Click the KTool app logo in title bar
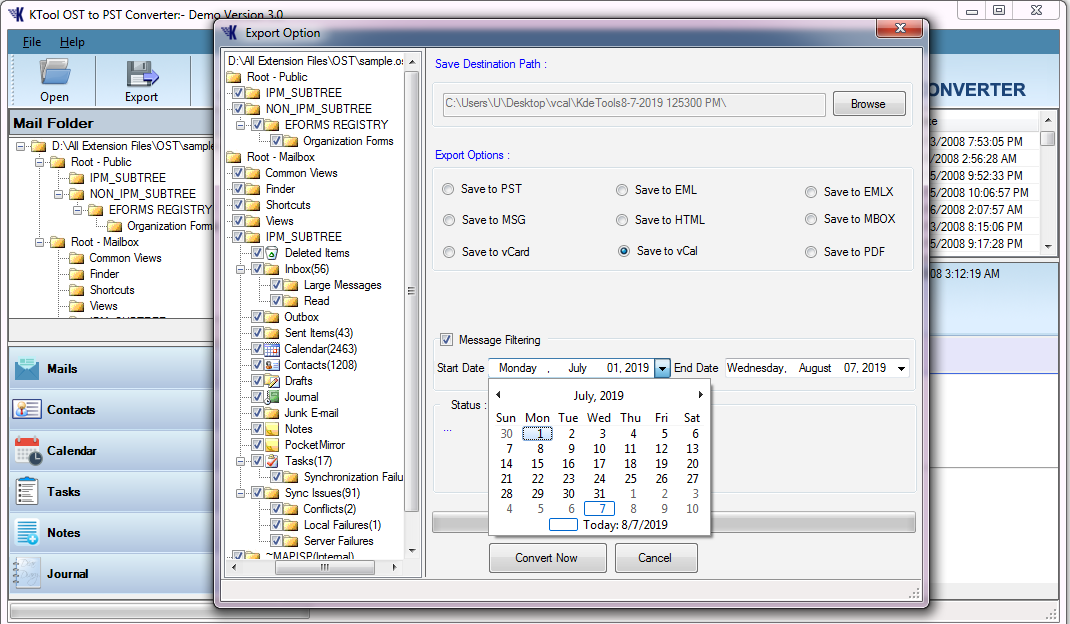 coord(16,14)
